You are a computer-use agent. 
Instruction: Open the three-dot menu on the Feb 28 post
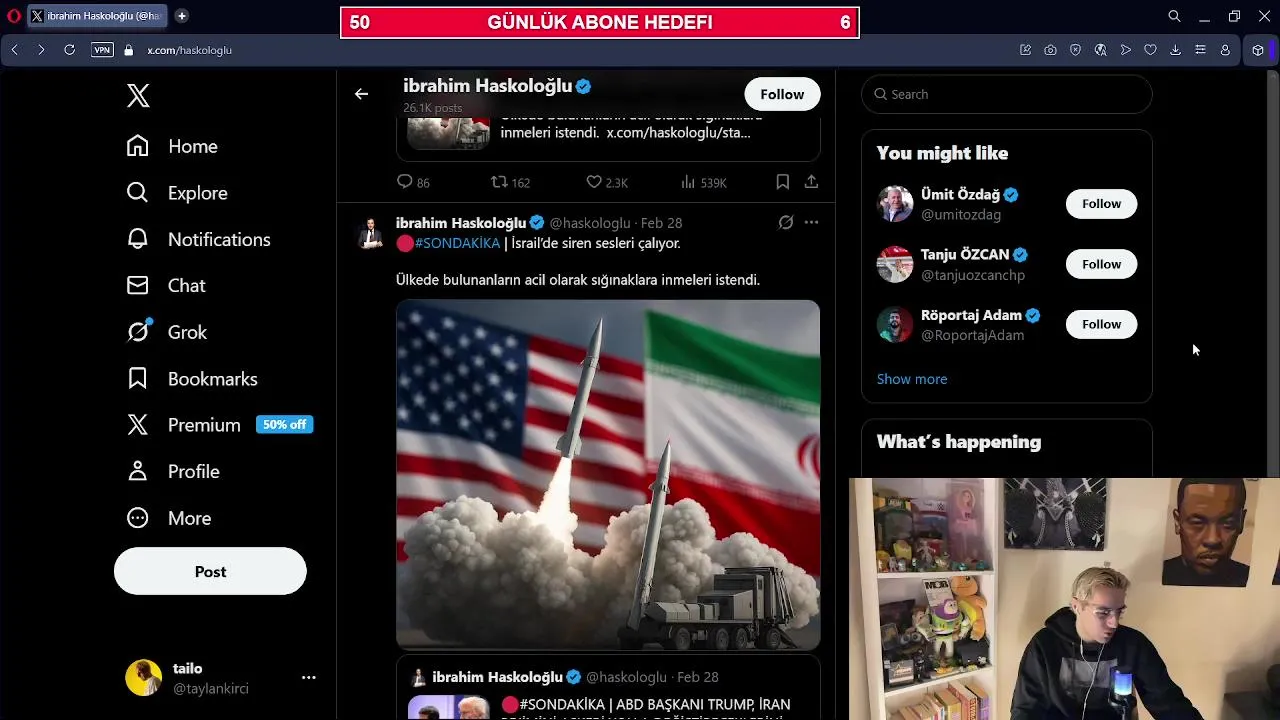pyautogui.click(x=811, y=222)
